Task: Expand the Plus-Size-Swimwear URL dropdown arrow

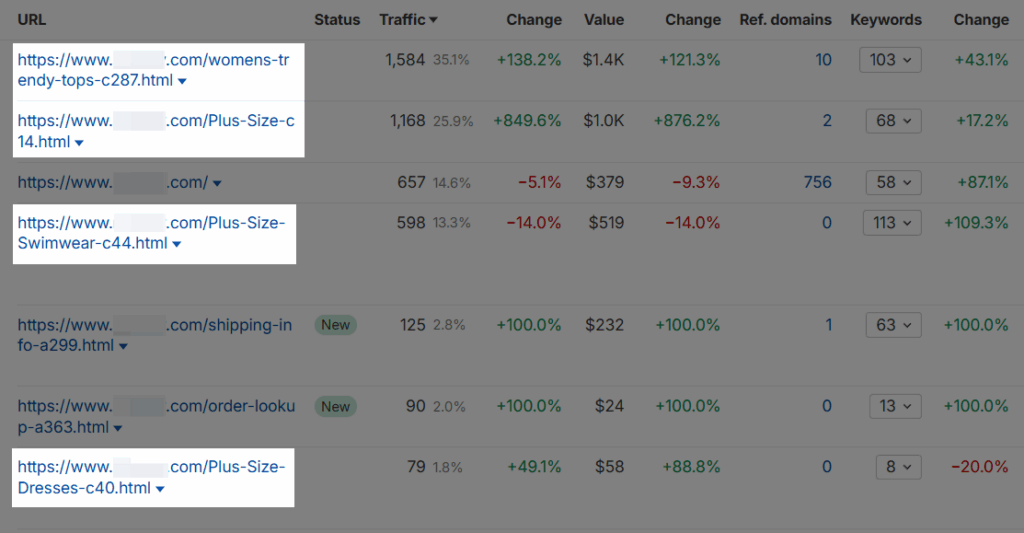Action: point(177,245)
